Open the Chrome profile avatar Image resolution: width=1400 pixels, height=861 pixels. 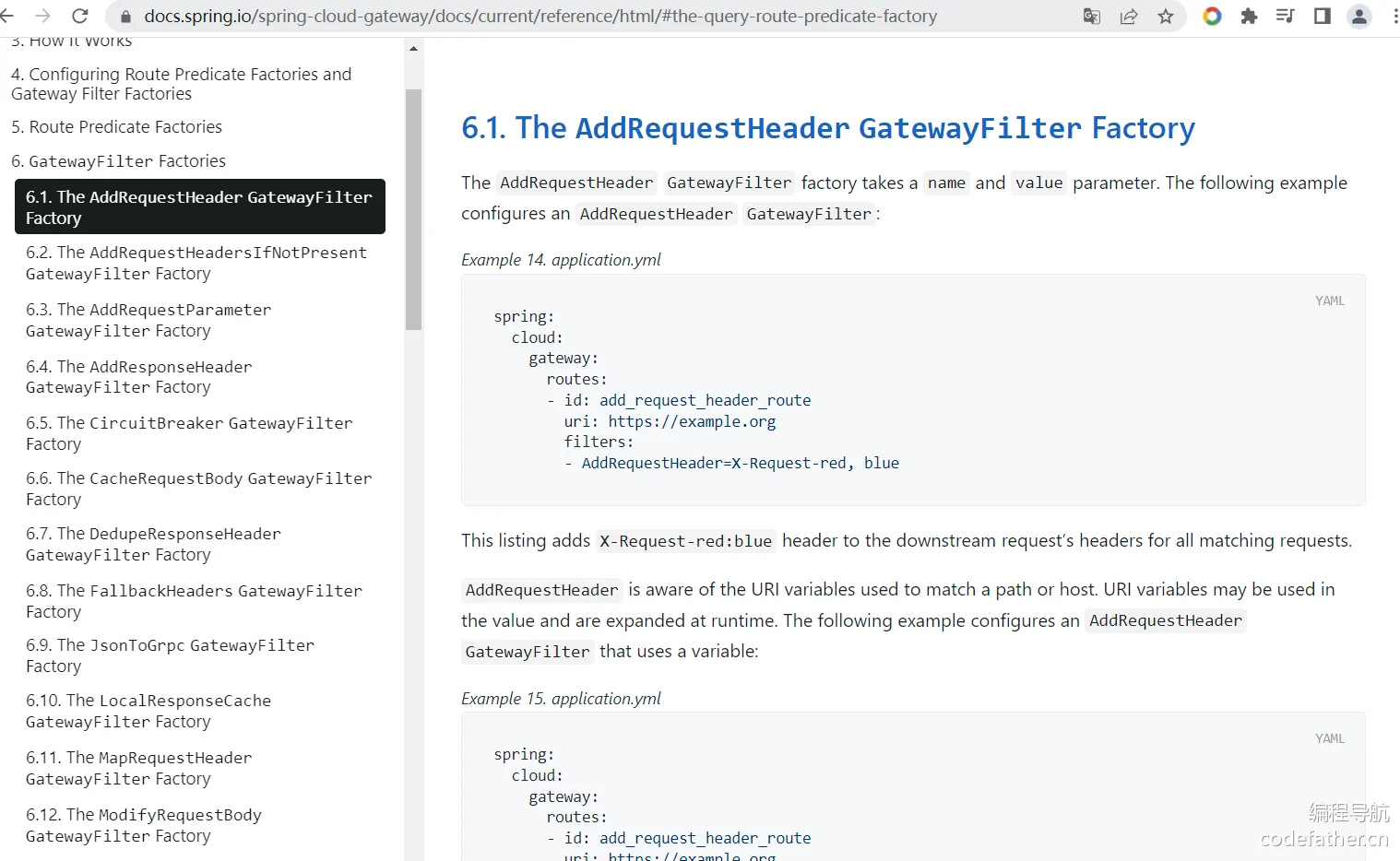pyautogui.click(x=1359, y=16)
